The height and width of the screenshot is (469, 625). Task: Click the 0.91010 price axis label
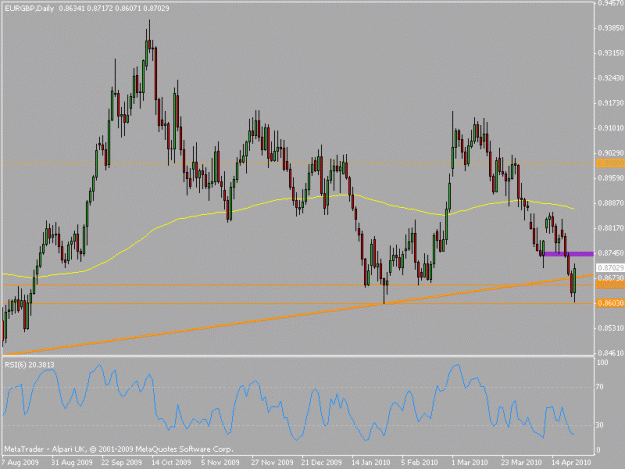610,128
